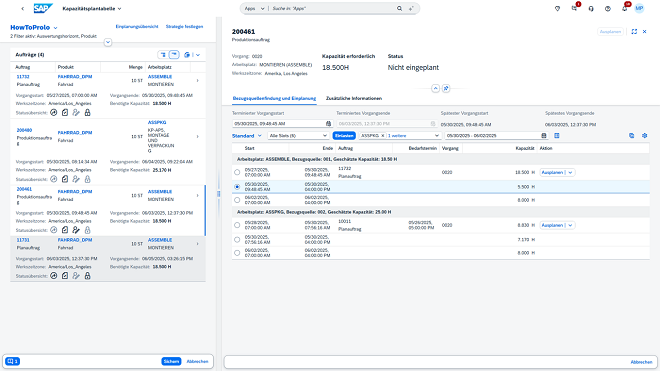Open Standard view variant dropdown

(x=247, y=136)
